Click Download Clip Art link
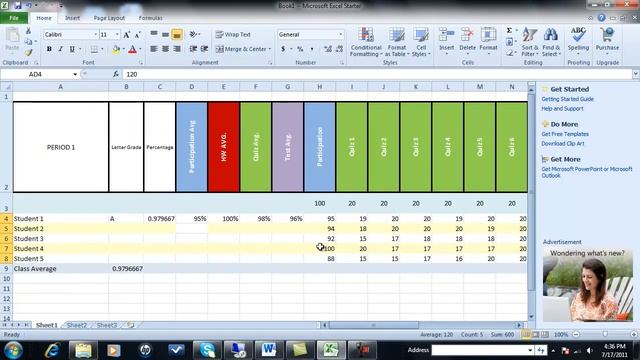640x360 pixels. (x=563, y=144)
